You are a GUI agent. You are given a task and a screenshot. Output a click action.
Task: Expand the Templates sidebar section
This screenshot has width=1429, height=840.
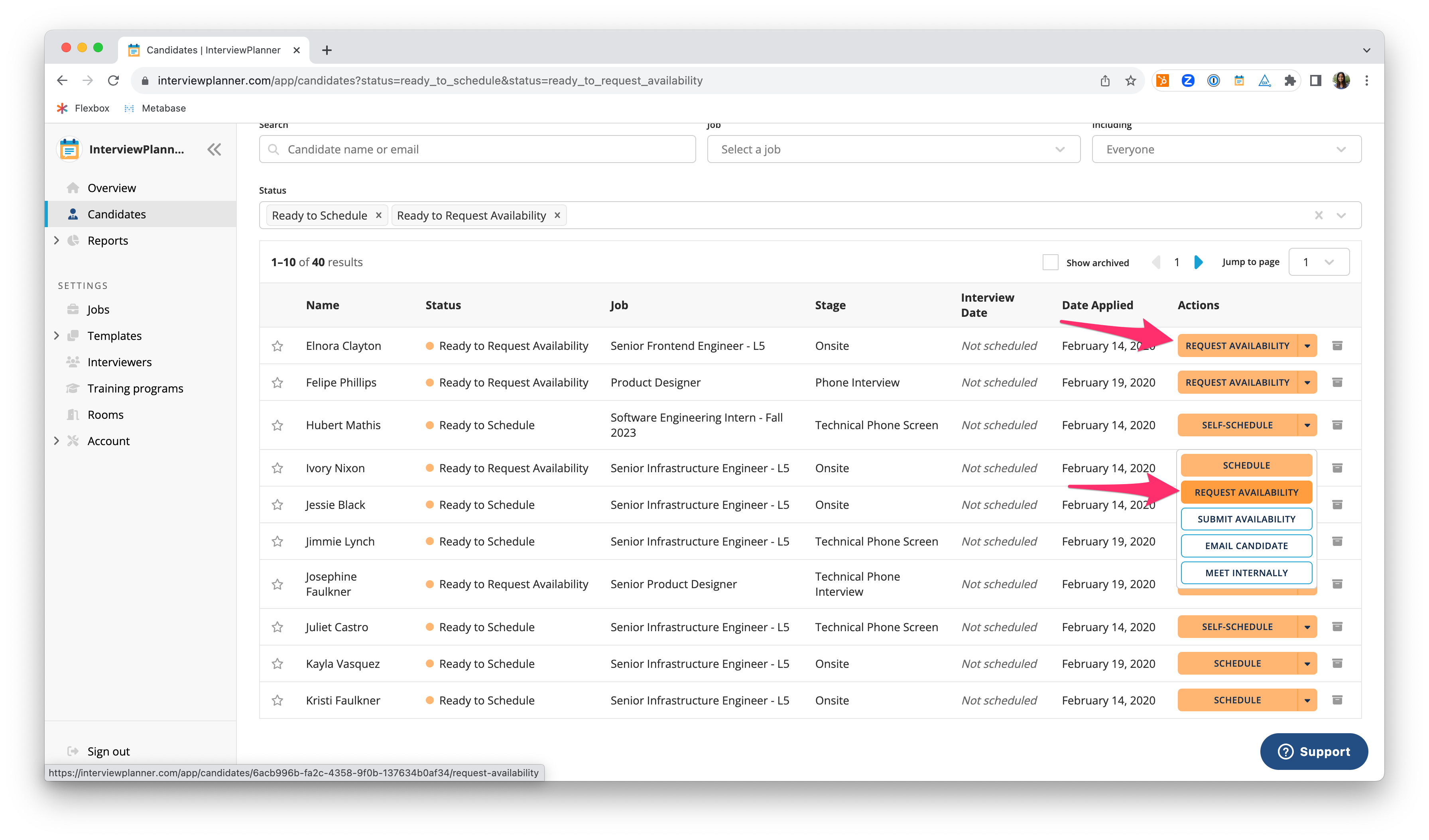pos(56,336)
